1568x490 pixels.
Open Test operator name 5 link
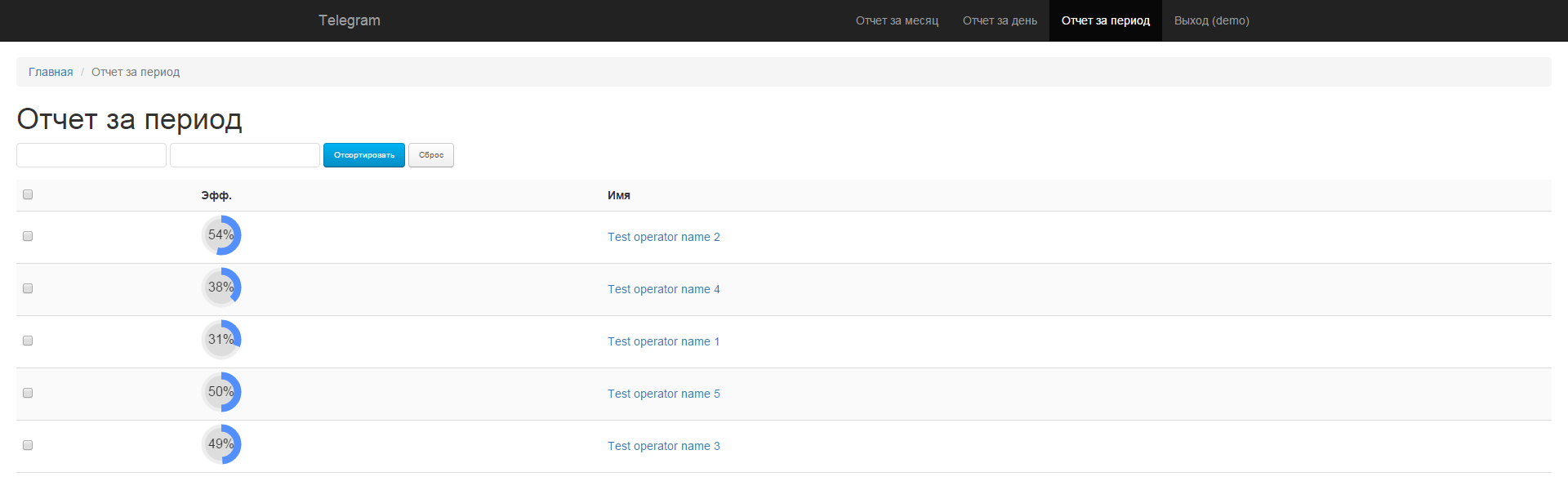click(x=664, y=394)
